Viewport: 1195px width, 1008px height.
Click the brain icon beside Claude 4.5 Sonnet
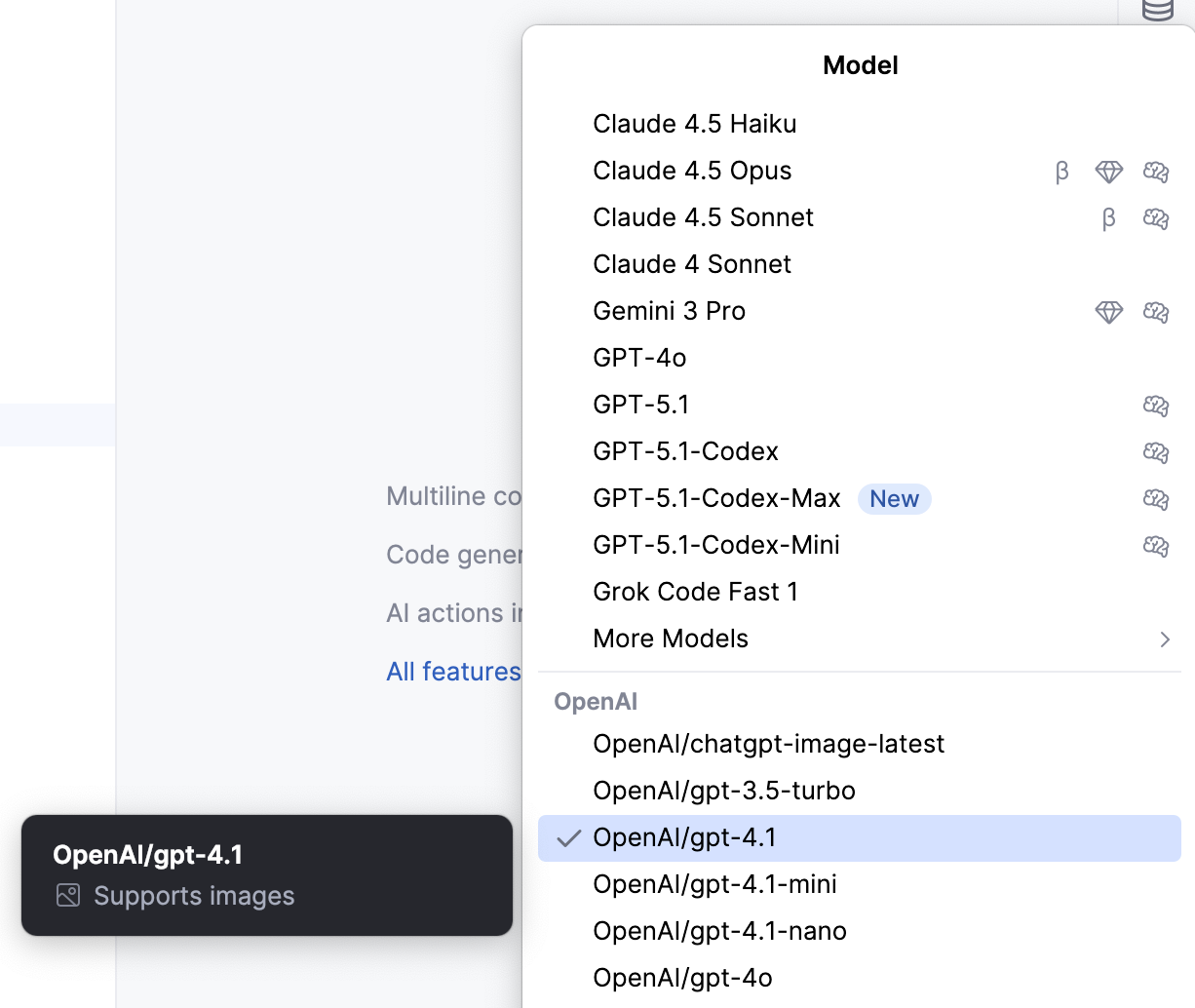tap(1155, 219)
